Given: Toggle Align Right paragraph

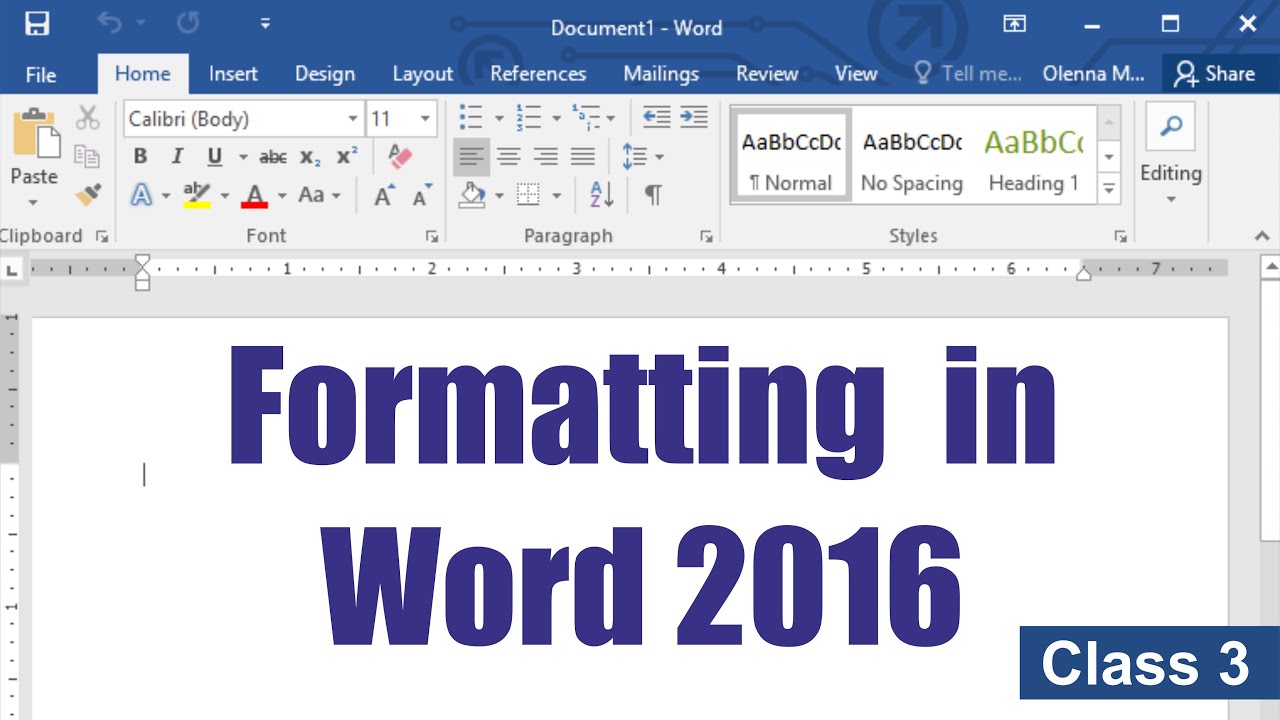Looking at the screenshot, I should 546,156.
